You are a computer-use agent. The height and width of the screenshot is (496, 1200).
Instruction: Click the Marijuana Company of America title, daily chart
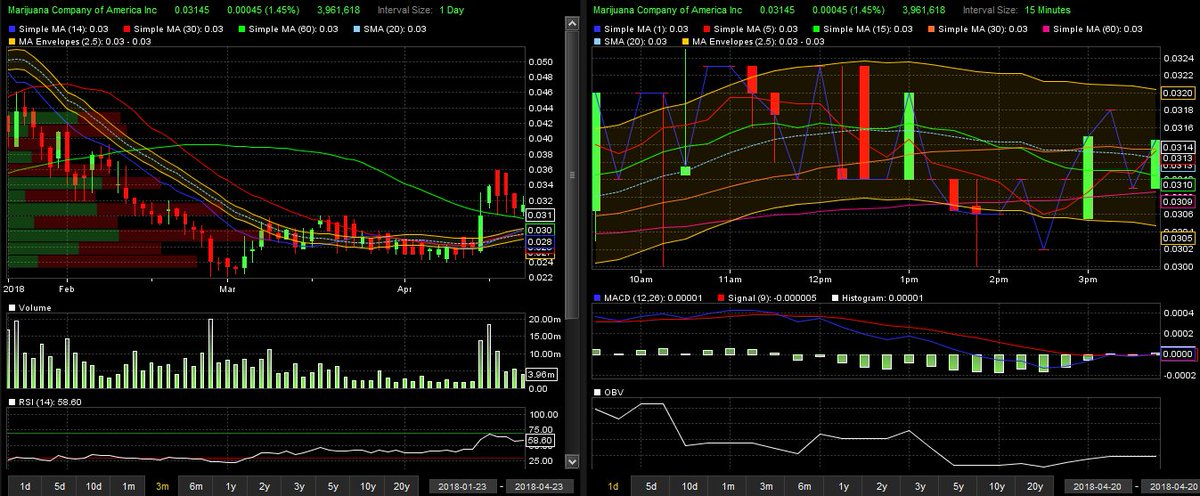(83, 9)
